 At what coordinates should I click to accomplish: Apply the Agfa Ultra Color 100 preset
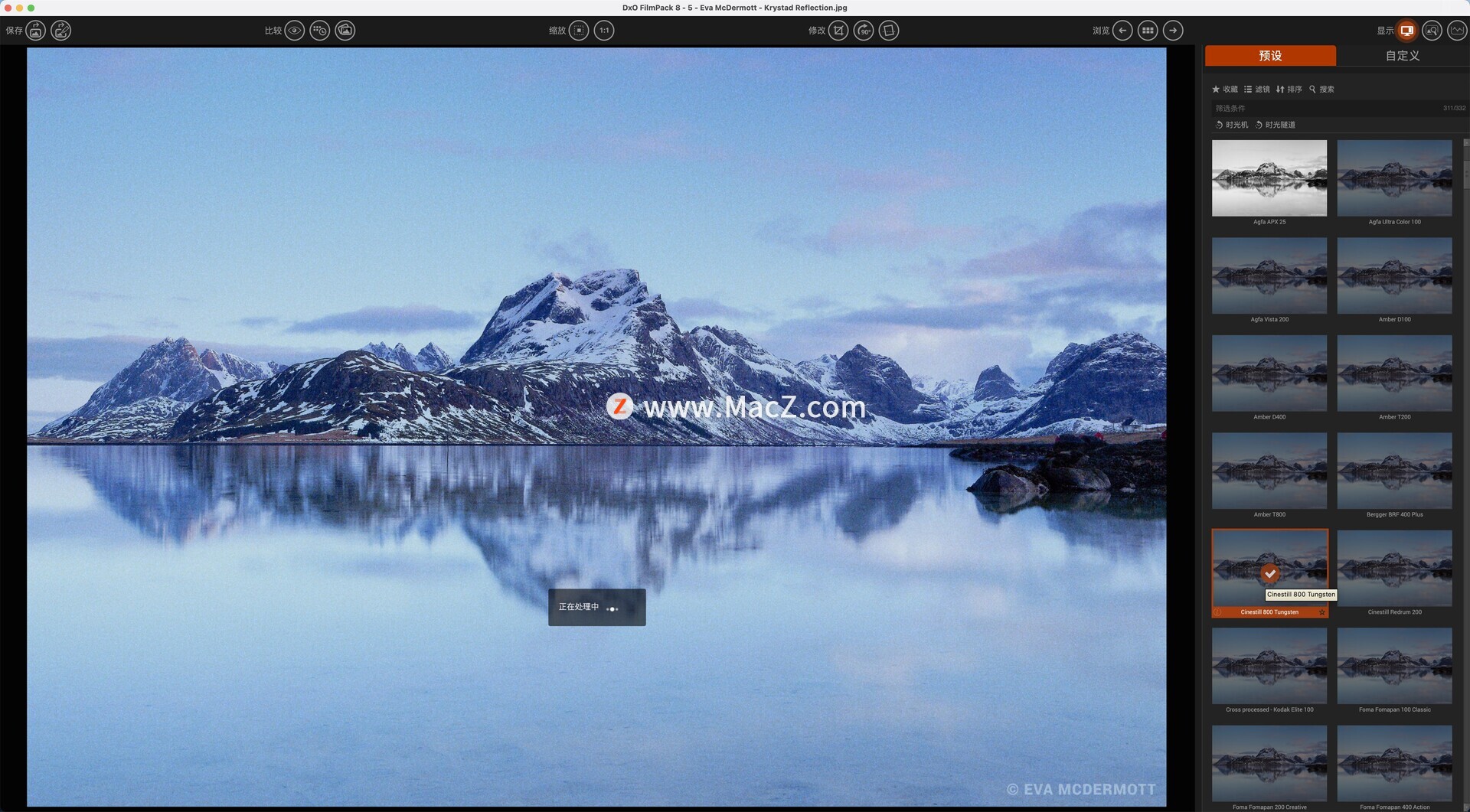click(x=1394, y=178)
